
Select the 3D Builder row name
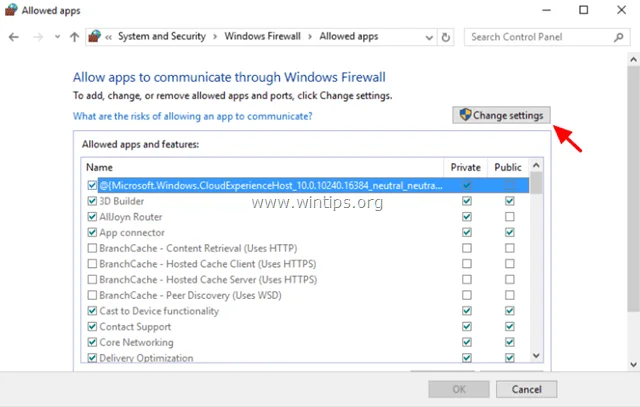coord(122,201)
